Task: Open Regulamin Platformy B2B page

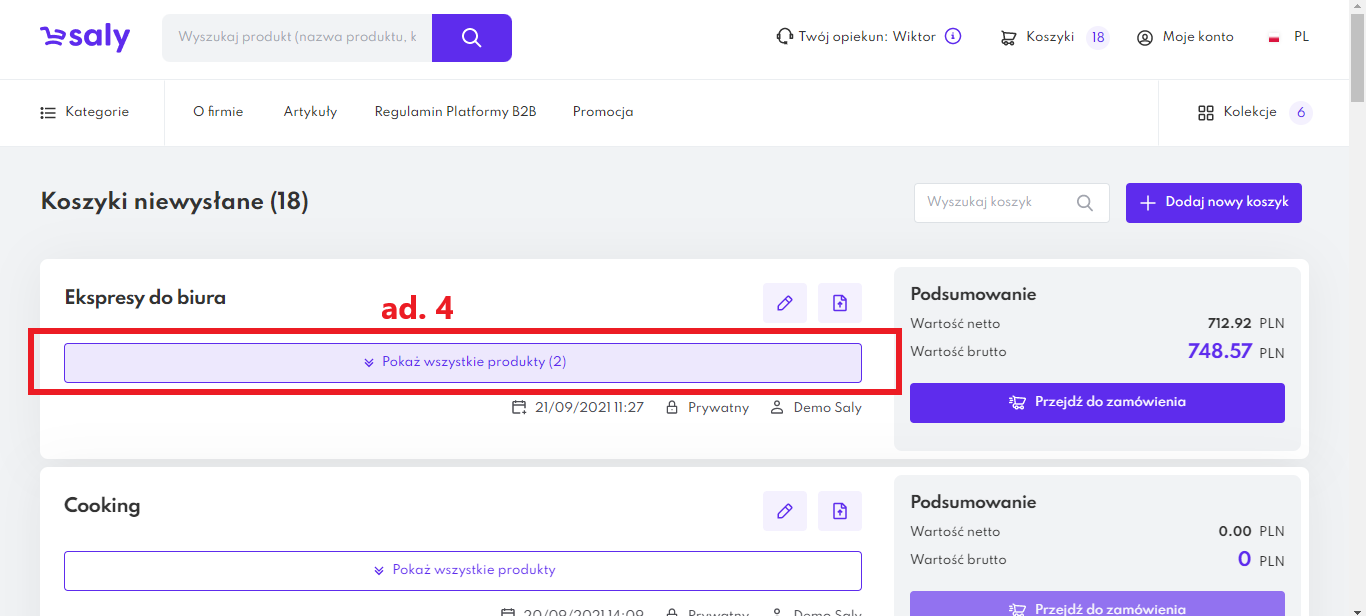Action: coord(455,112)
